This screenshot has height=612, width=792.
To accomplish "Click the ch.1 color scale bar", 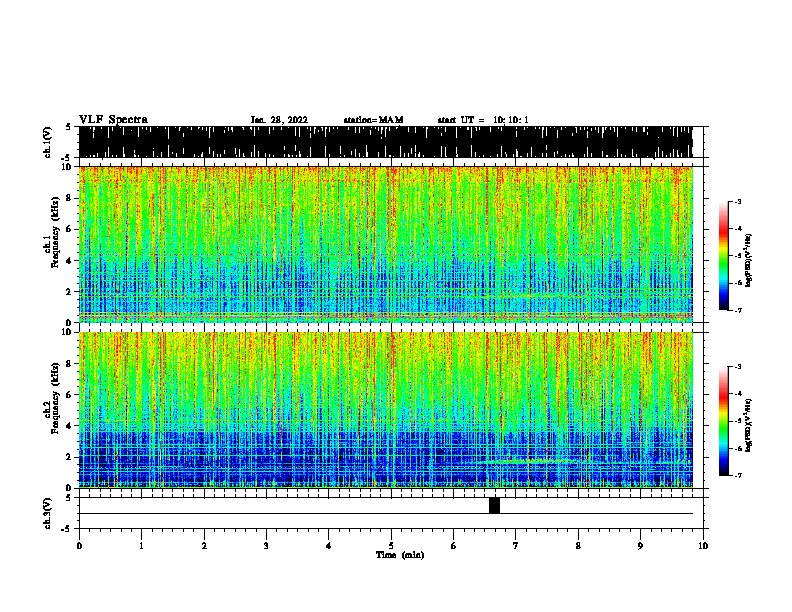I will 723,256.
